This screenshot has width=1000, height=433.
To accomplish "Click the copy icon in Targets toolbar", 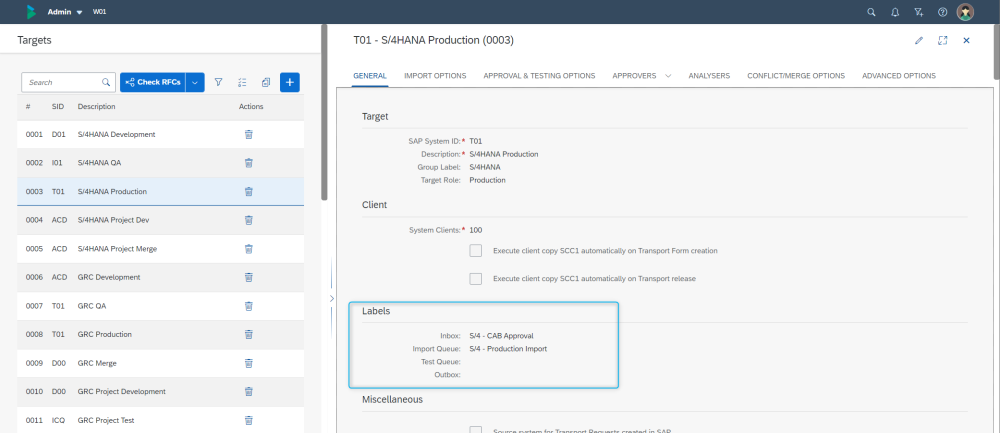I will pyautogui.click(x=266, y=82).
